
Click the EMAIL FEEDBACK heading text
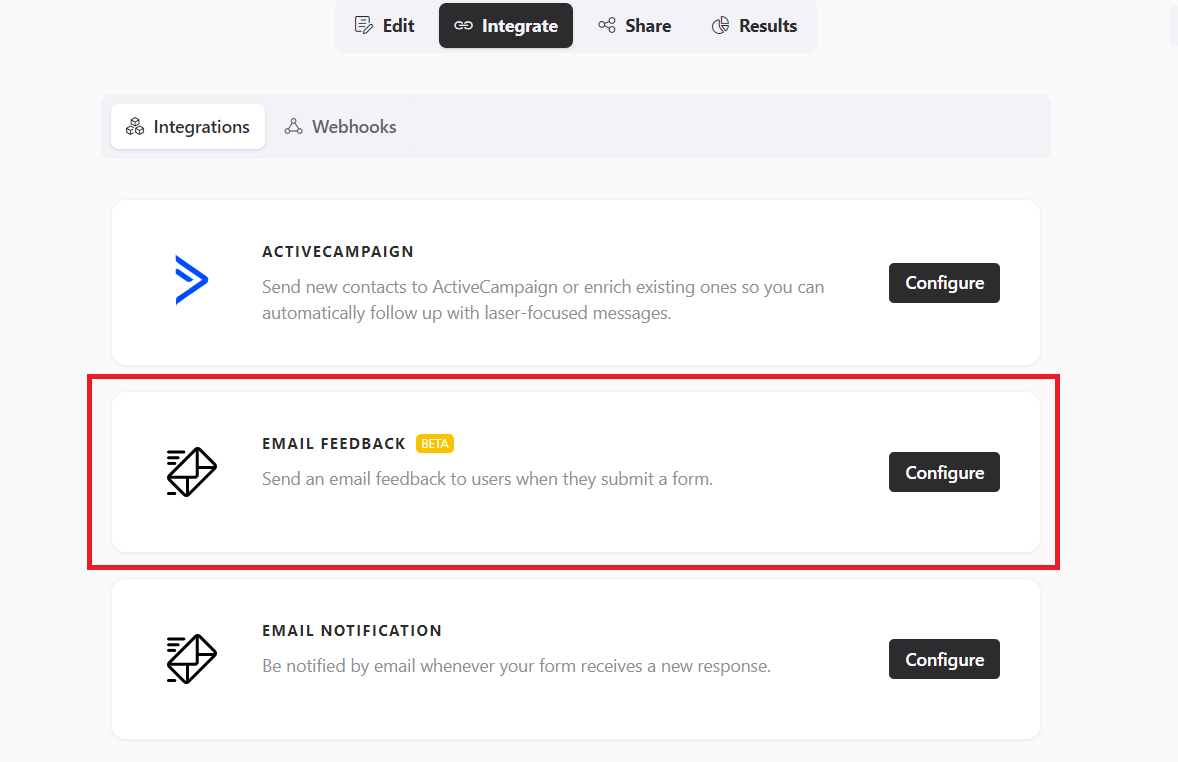coord(334,443)
